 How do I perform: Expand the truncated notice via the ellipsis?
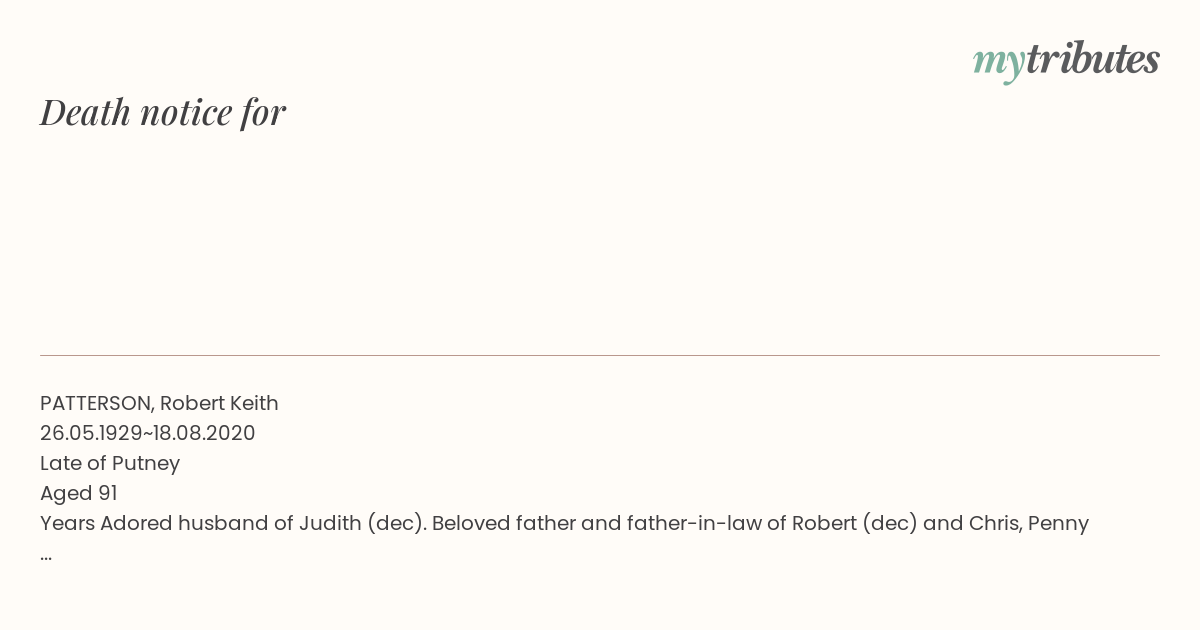46,556
